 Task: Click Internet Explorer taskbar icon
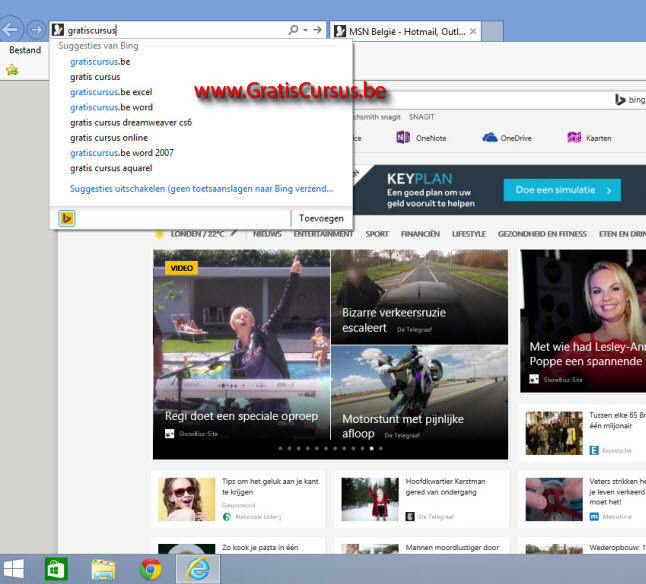point(198,569)
